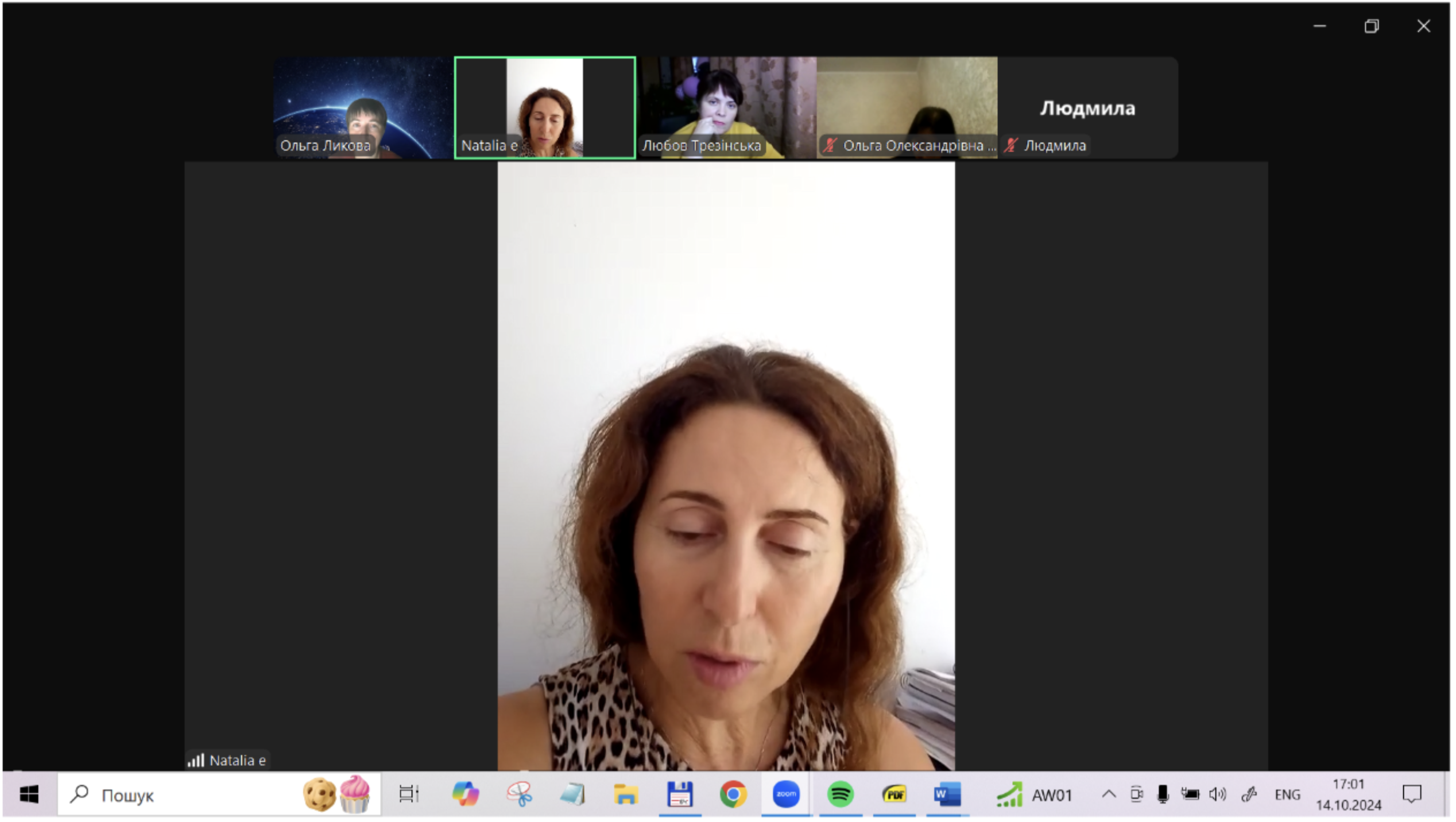This screenshot has width=1456, height=822.
Task: Open the PDF app on the taskbar
Action: coord(894,794)
